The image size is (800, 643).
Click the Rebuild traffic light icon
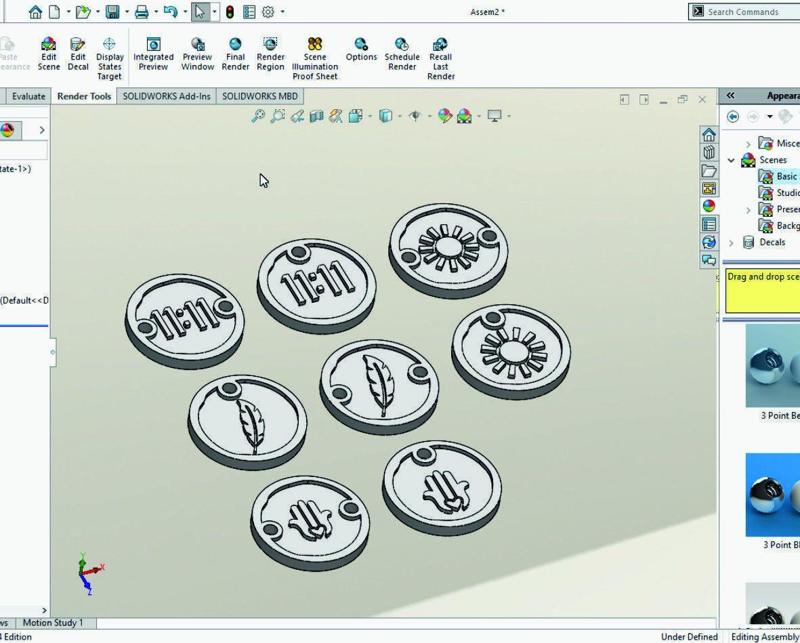[230, 12]
